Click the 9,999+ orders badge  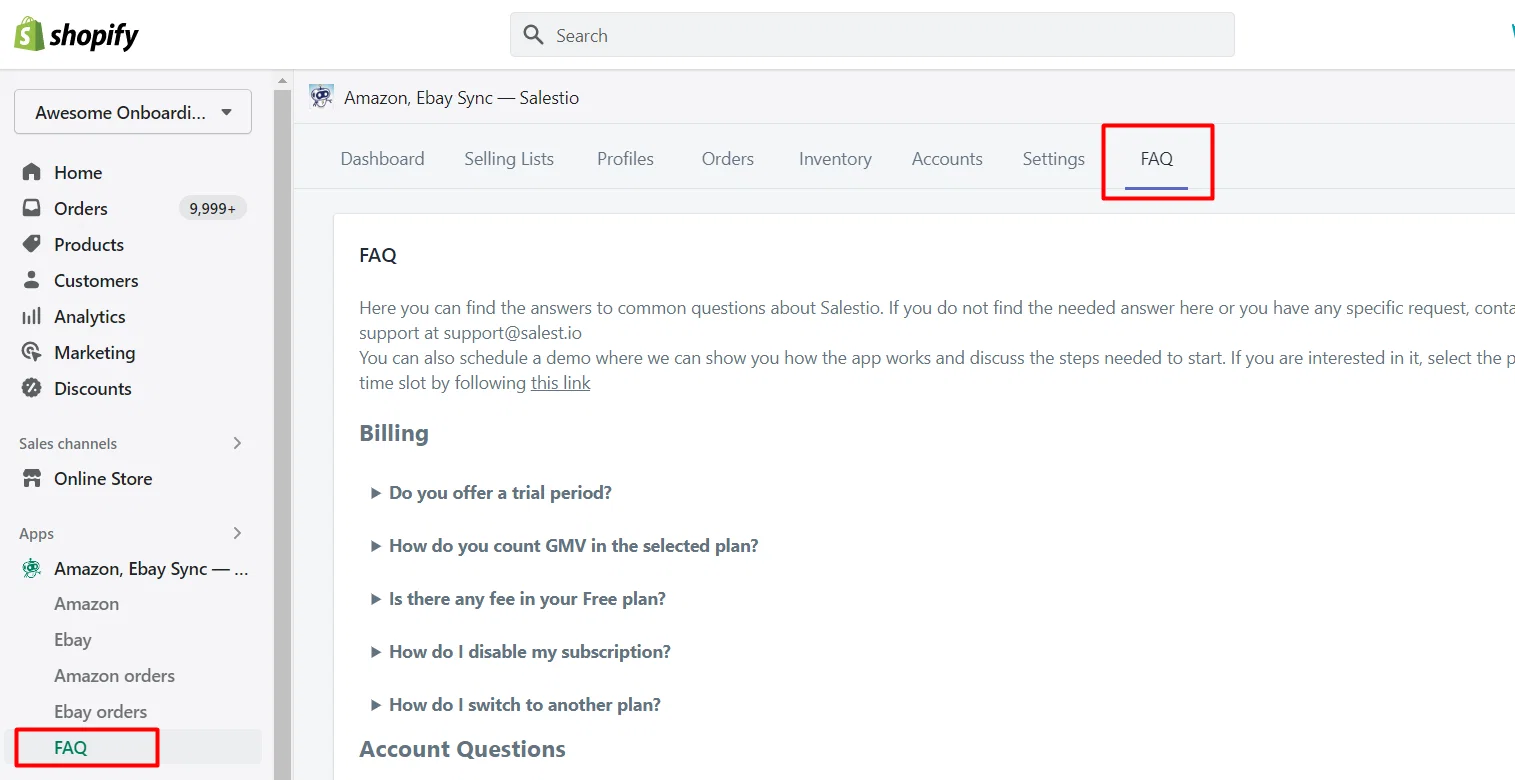click(212, 208)
